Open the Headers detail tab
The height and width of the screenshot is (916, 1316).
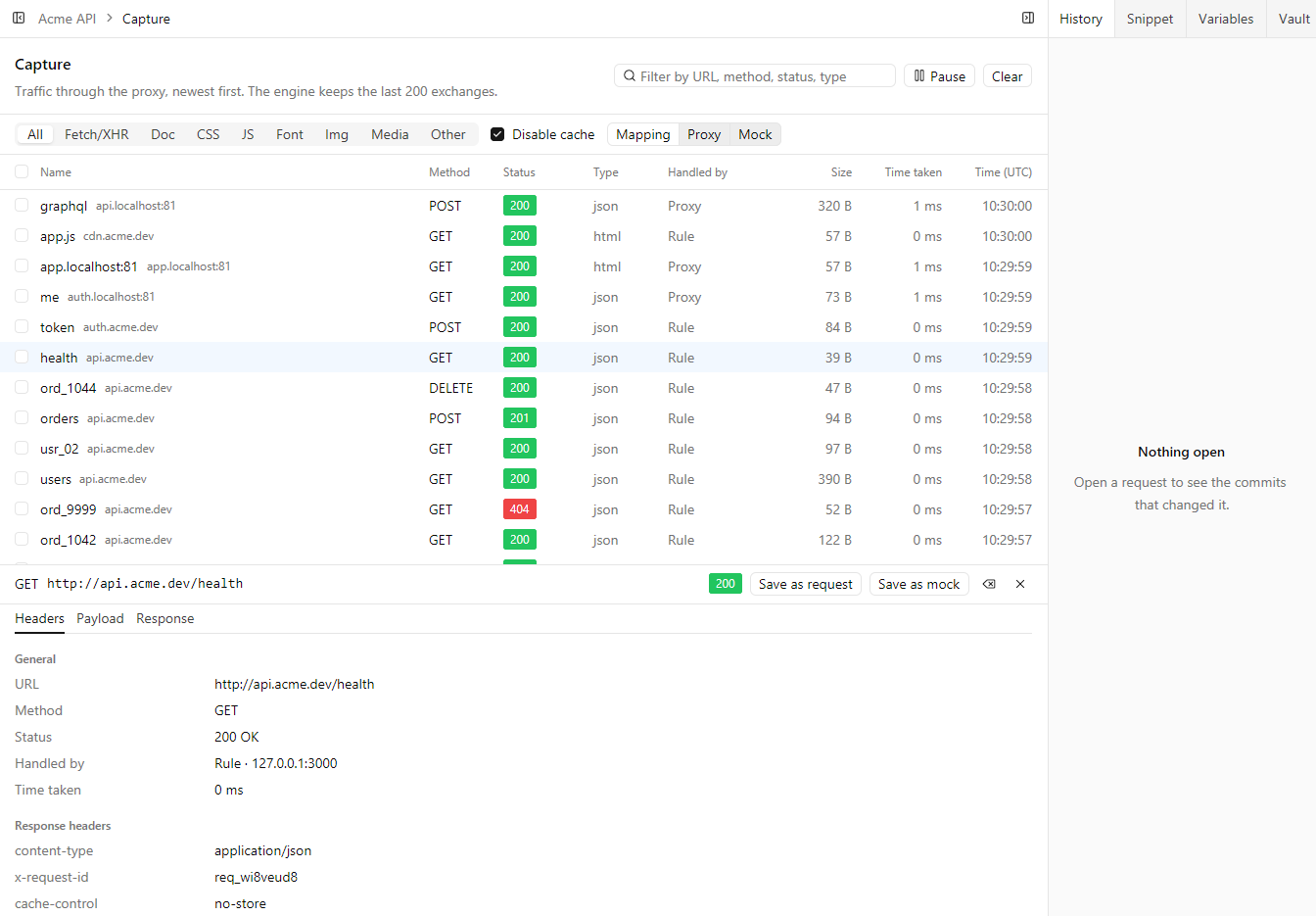click(x=39, y=618)
